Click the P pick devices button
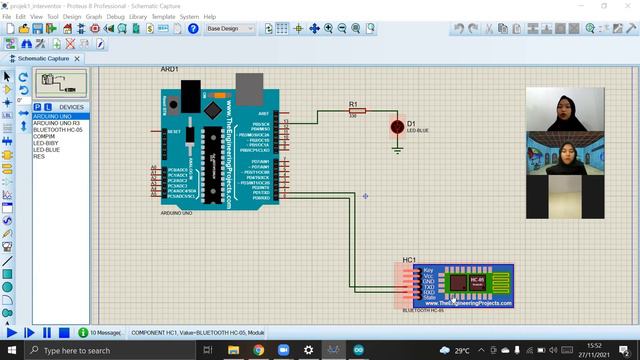 (38, 107)
